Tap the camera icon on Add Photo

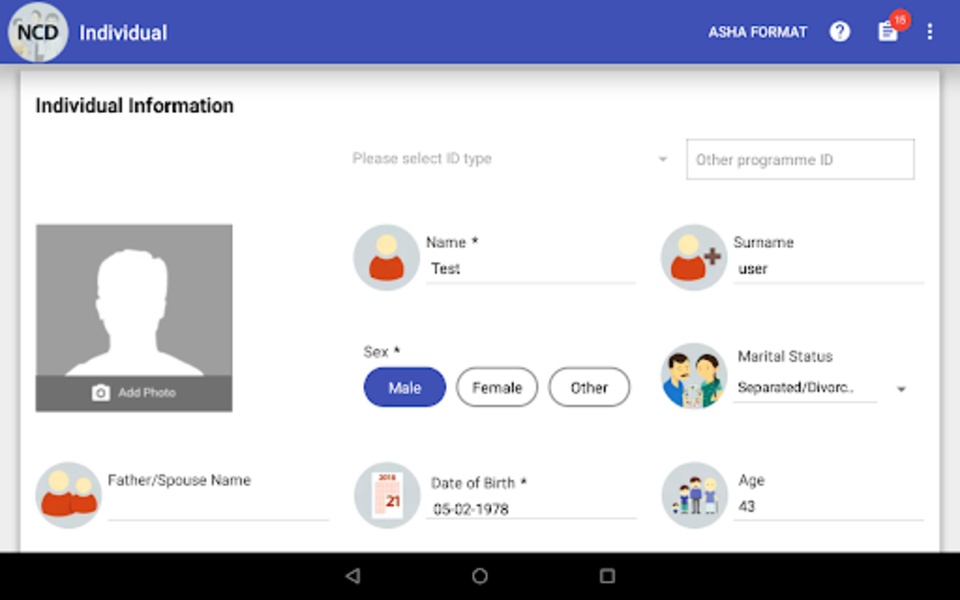point(101,392)
